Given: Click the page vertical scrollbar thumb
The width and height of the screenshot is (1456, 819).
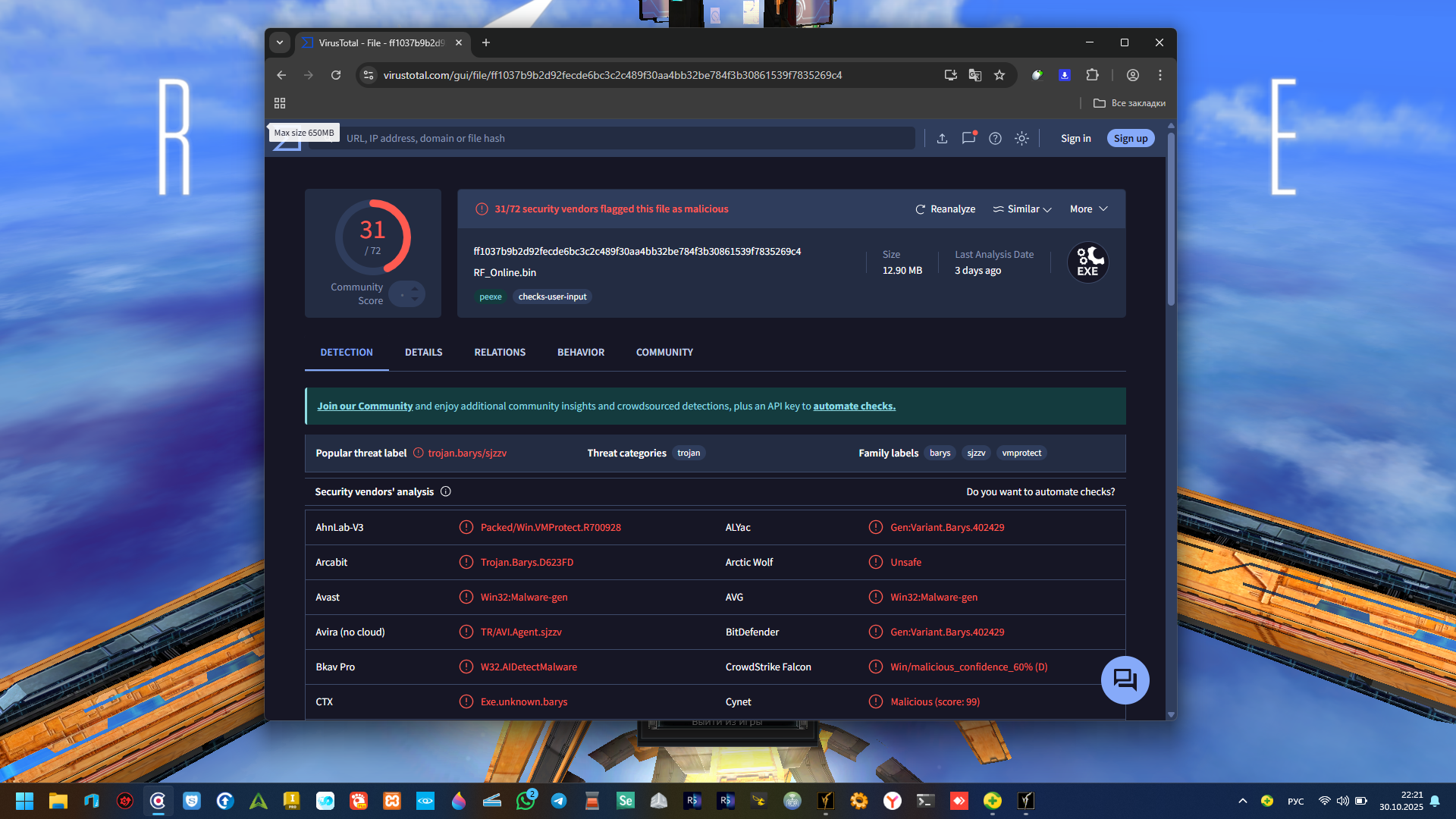Looking at the screenshot, I should (1171, 220).
